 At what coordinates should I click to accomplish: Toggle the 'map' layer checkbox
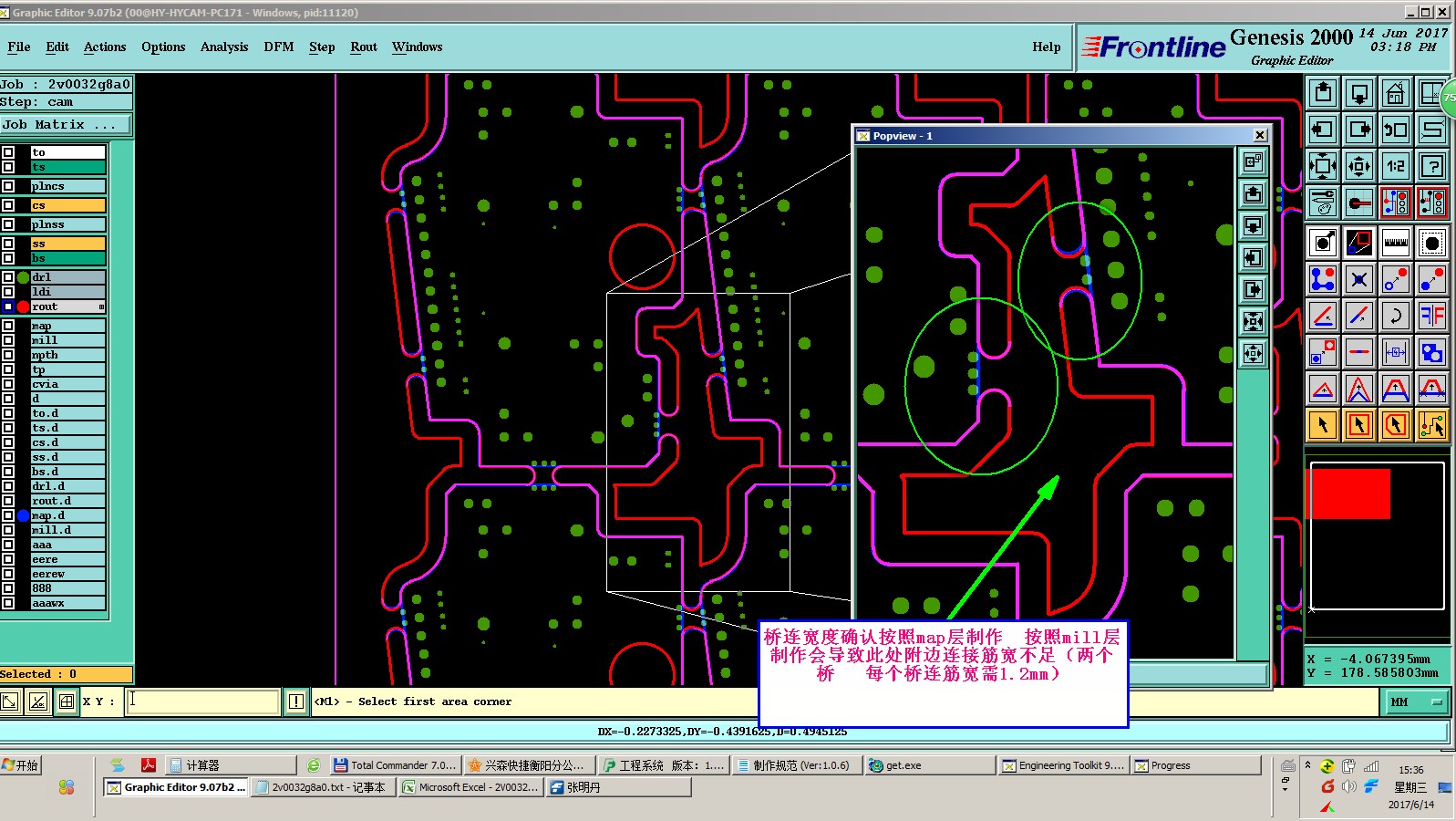[x=8, y=326]
